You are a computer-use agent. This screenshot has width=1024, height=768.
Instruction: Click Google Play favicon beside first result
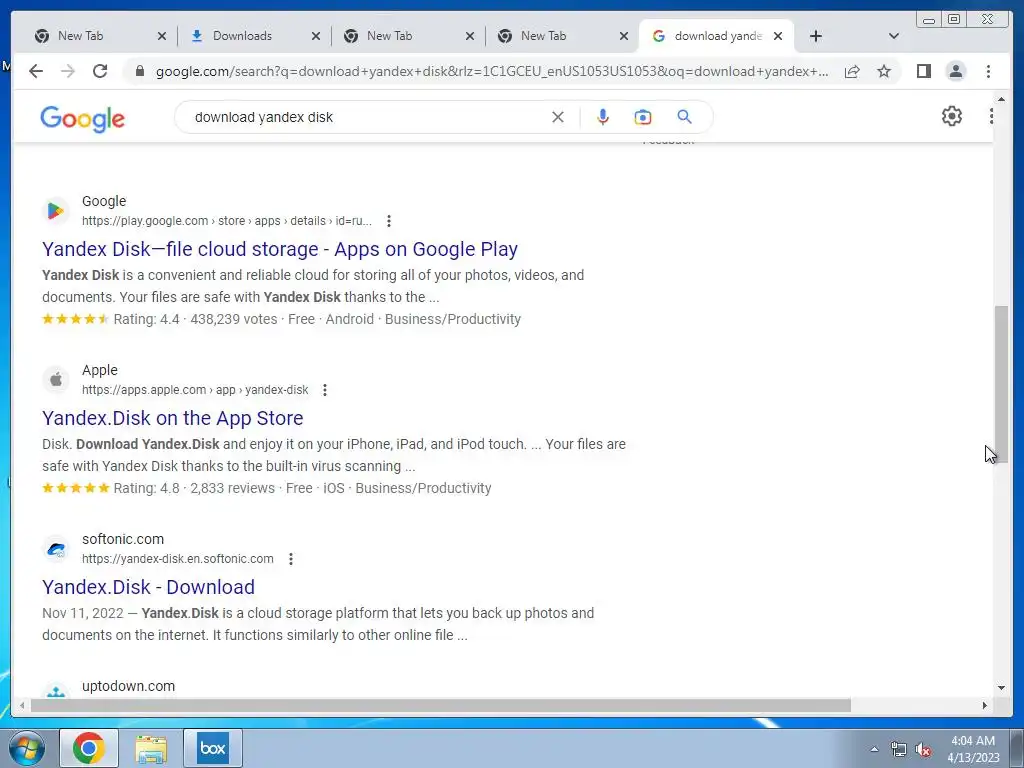[56, 211]
